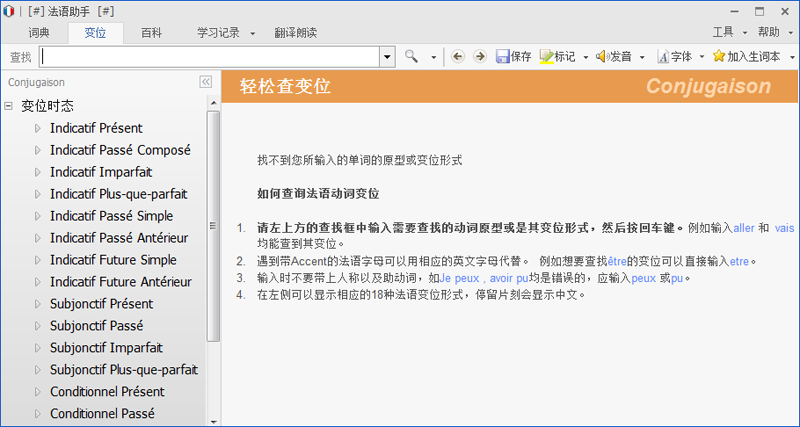800x427 pixels.
Task: Select Indicatif Future Simple in tree
Action: tap(113, 260)
